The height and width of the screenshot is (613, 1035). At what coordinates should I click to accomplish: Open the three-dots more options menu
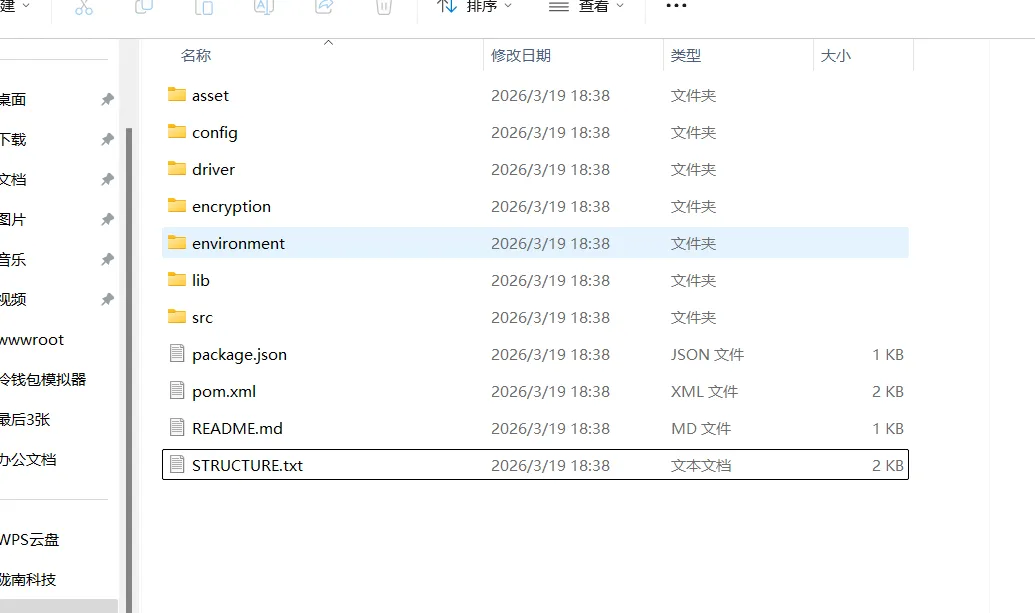click(677, 5)
